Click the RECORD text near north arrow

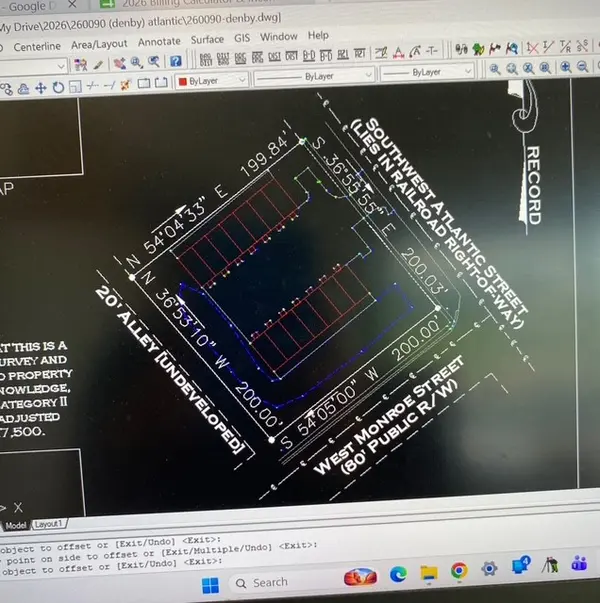coord(534,185)
